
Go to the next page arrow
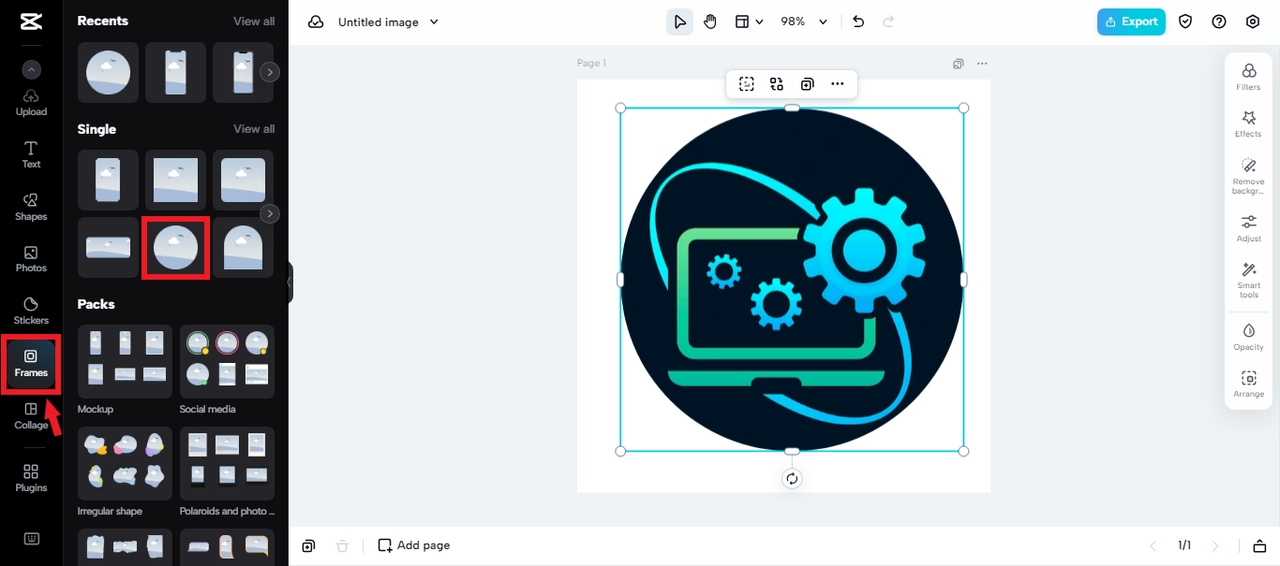[1215, 546]
